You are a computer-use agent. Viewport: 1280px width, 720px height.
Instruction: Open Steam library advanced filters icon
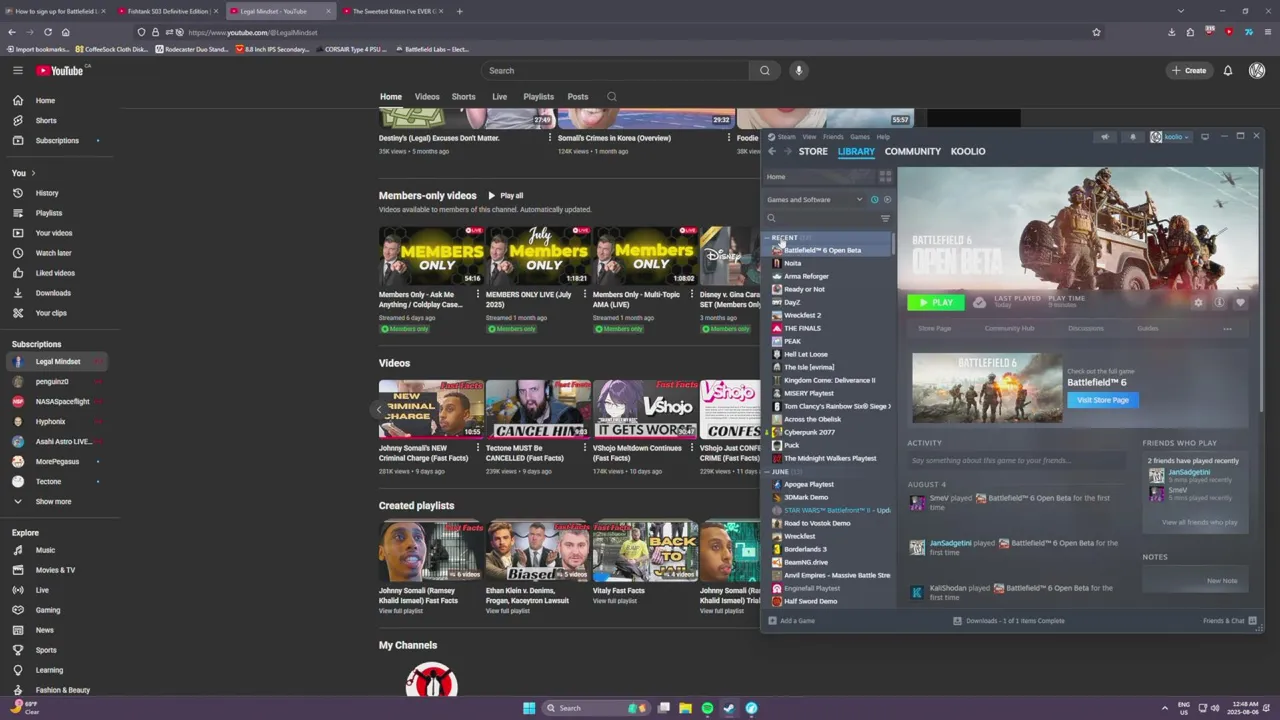[885, 218]
